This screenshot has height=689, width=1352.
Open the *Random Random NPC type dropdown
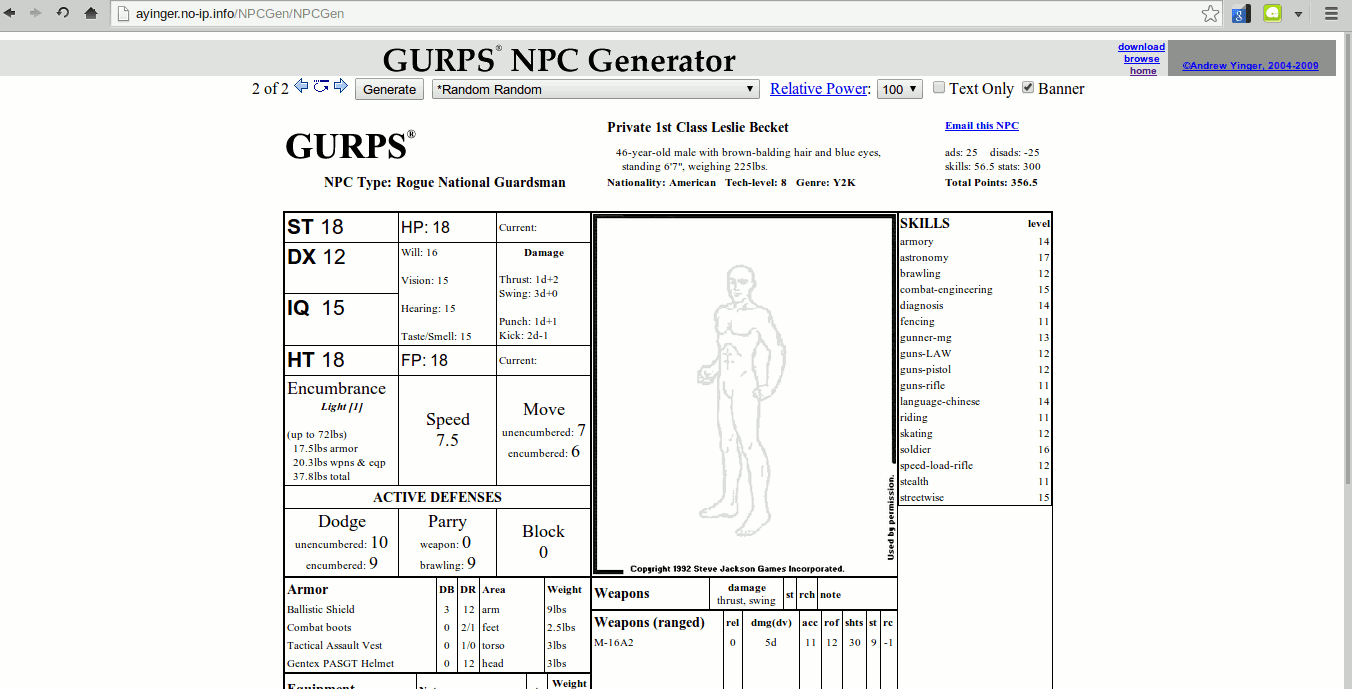[x=595, y=89]
